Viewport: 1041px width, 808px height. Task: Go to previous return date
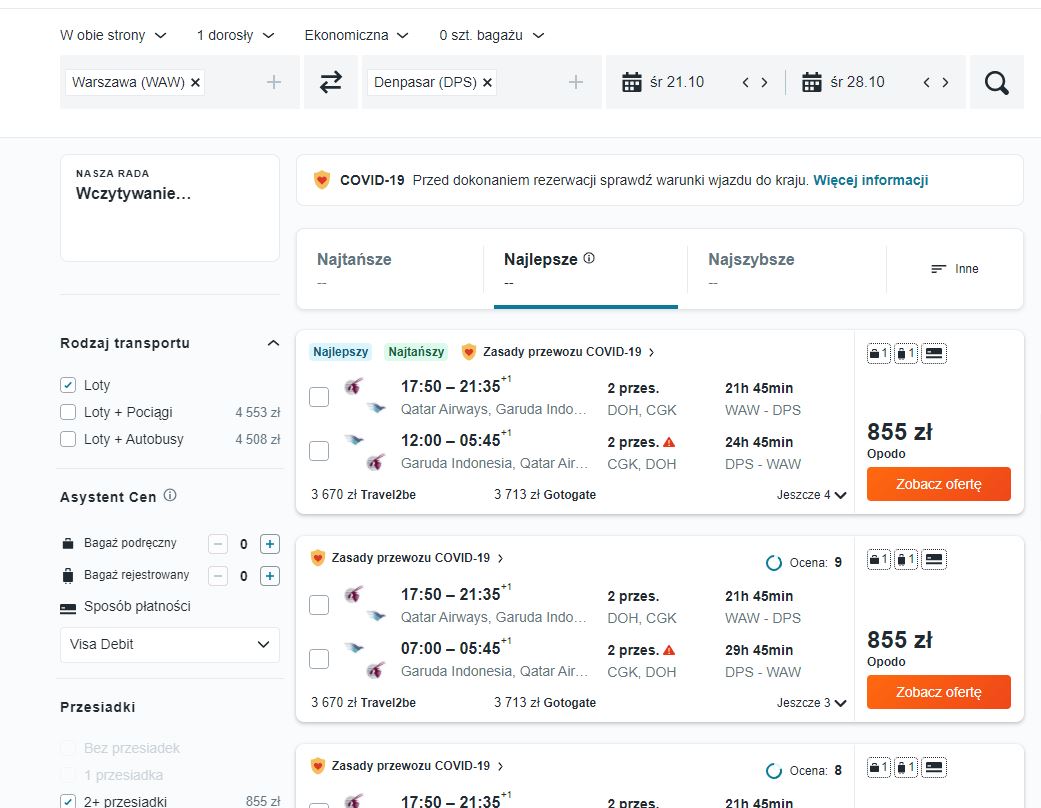(926, 82)
